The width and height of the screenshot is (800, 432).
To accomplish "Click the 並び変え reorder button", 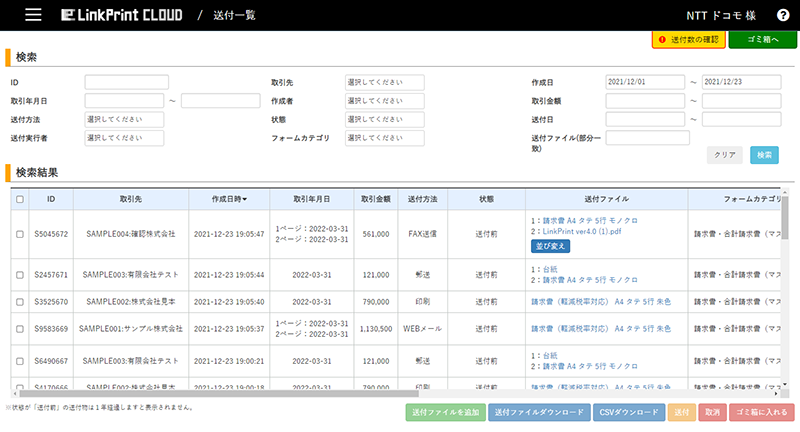I will [551, 246].
